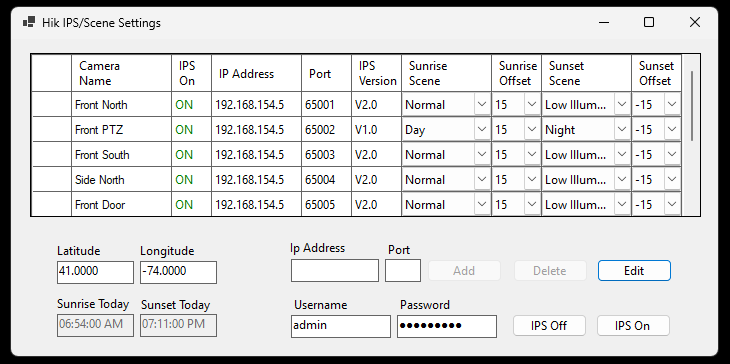
Task: Open Sunrise Offset dropdown for Front North
Action: [532, 105]
